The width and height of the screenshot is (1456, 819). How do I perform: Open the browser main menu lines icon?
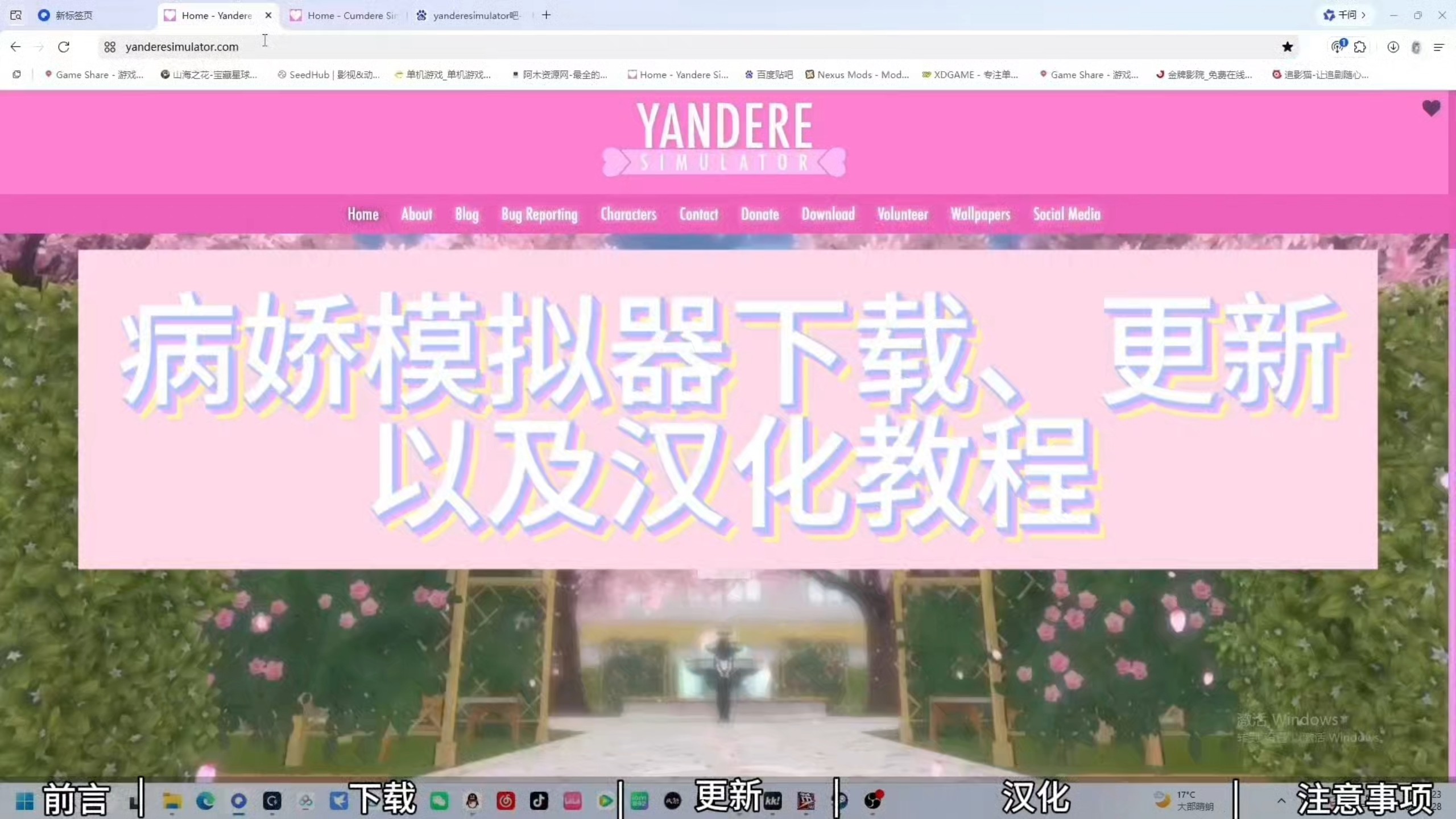click(1439, 47)
